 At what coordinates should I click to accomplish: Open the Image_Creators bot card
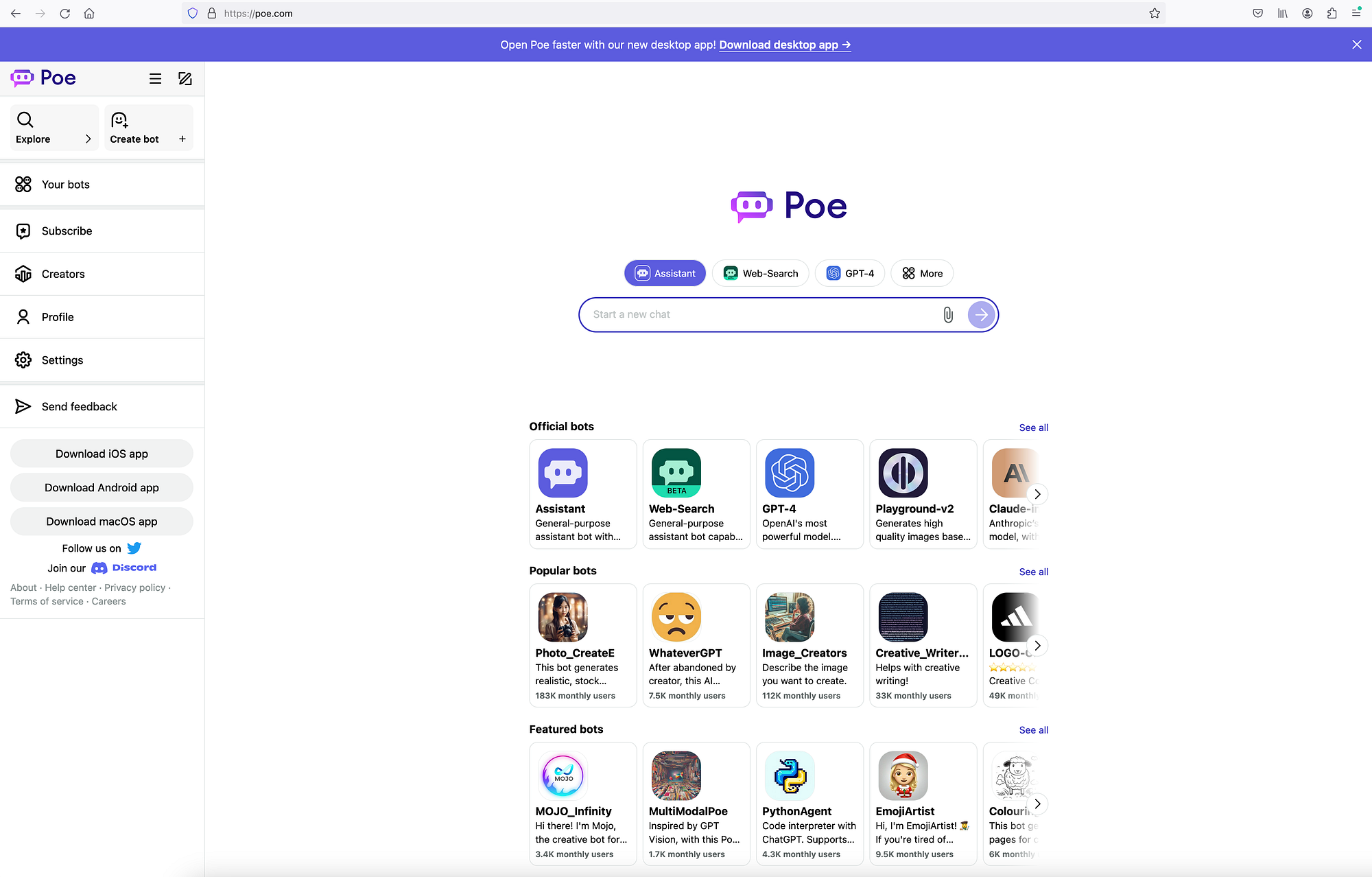(x=809, y=645)
